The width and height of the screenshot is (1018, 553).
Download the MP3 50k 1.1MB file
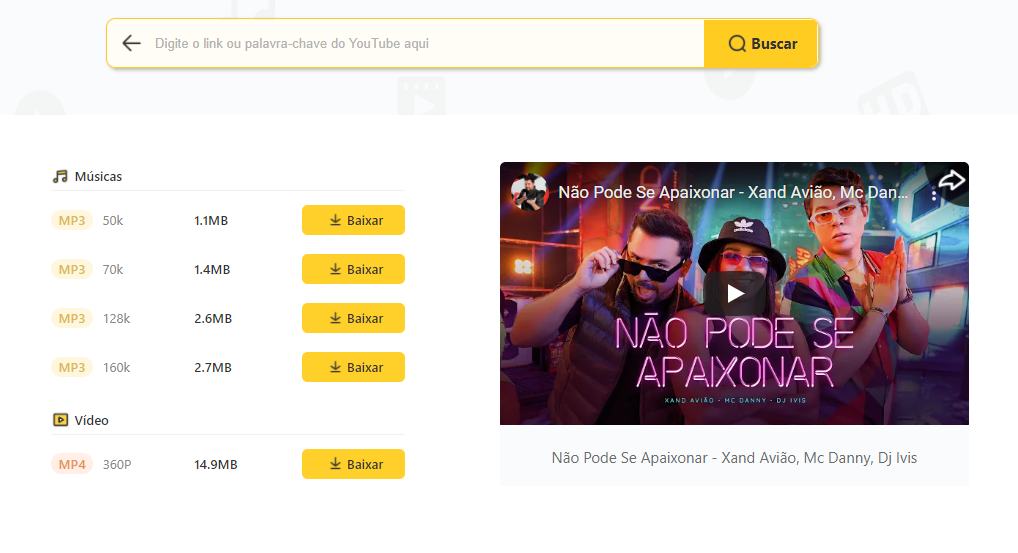click(x=353, y=220)
